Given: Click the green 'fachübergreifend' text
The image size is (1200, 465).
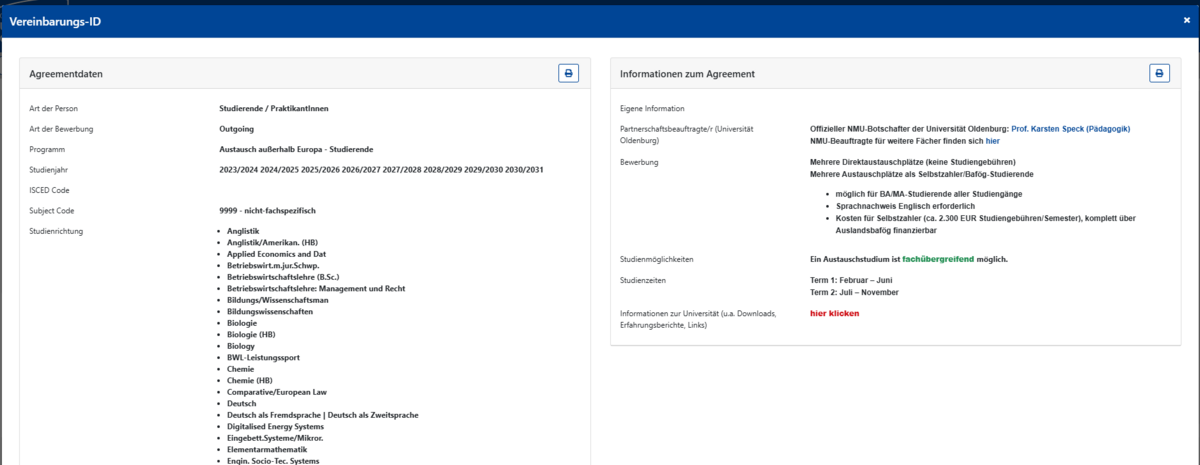Looking at the screenshot, I should point(938,259).
